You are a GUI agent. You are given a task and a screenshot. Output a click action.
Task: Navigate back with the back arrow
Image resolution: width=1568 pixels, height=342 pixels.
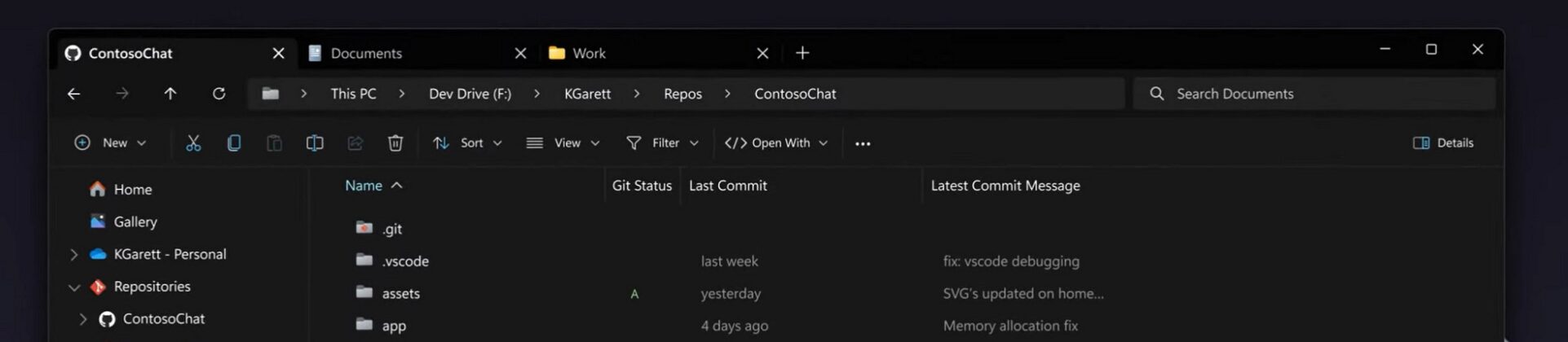click(73, 94)
